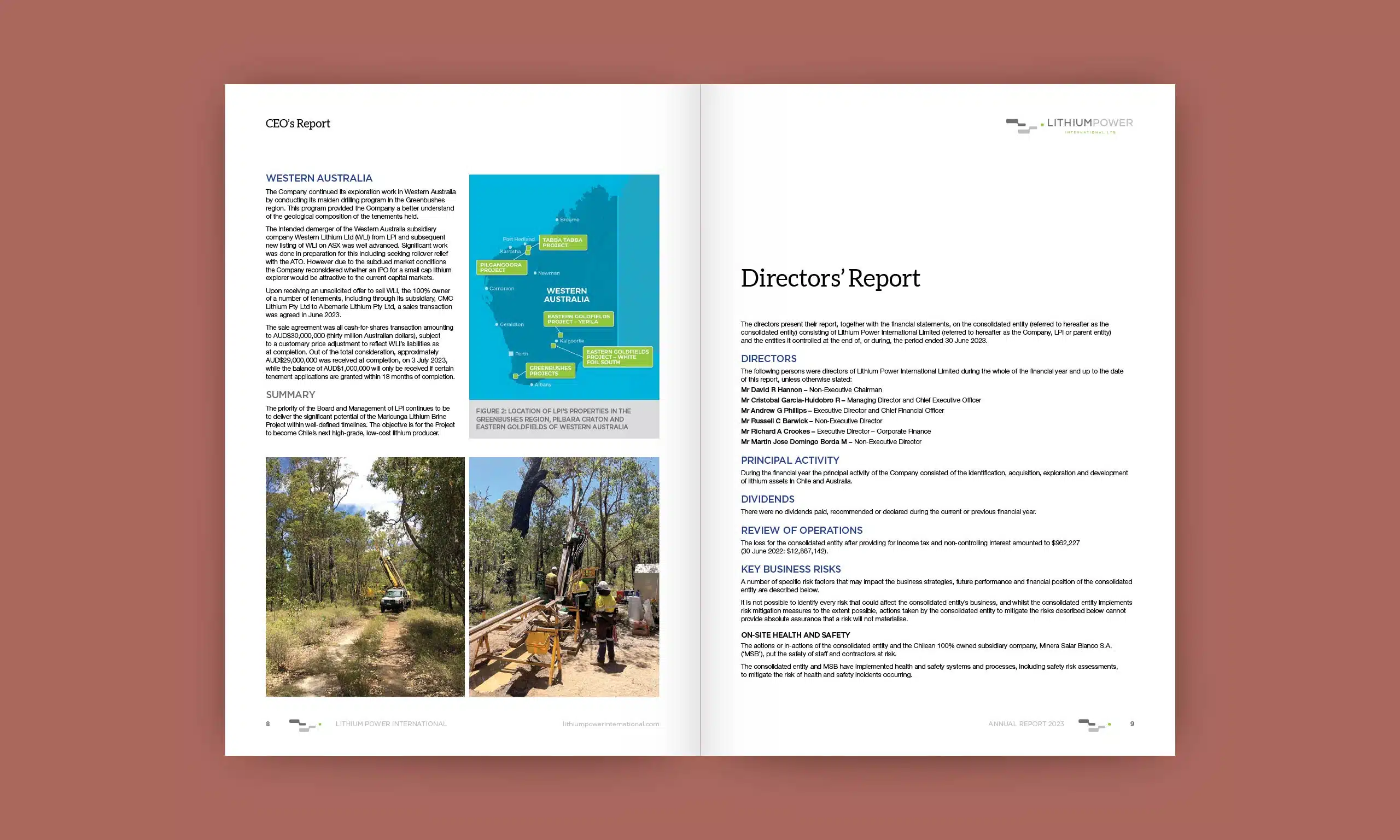1400x840 pixels.
Task: Click the Directors' Report title
Action: tap(830, 278)
